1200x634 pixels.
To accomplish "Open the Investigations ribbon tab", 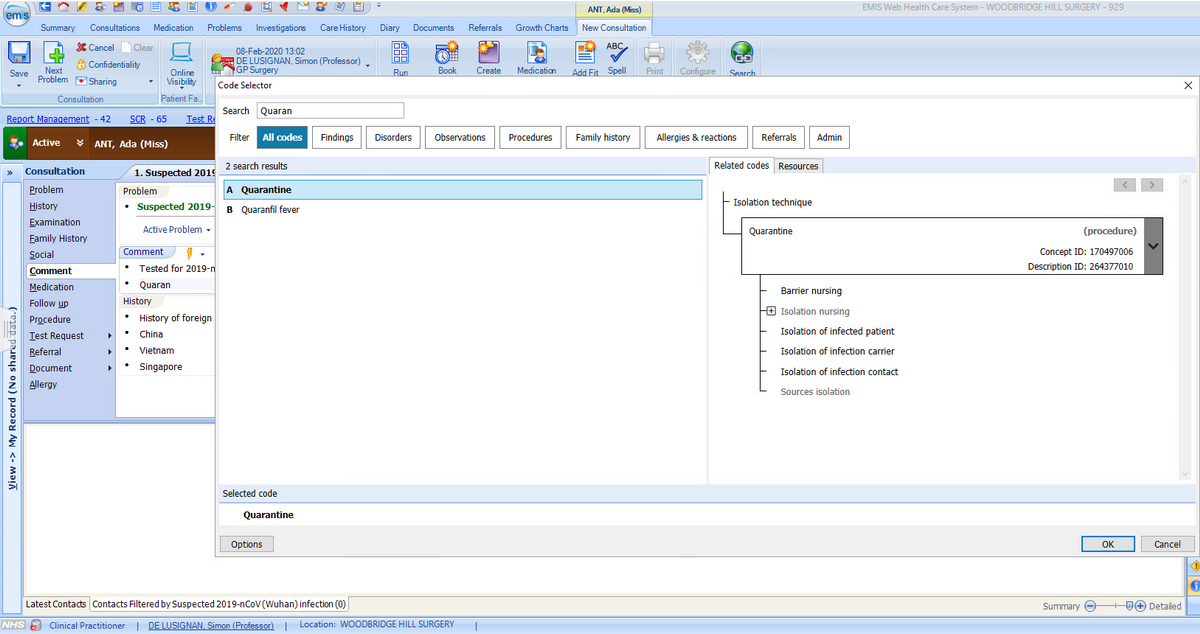I will point(281,28).
